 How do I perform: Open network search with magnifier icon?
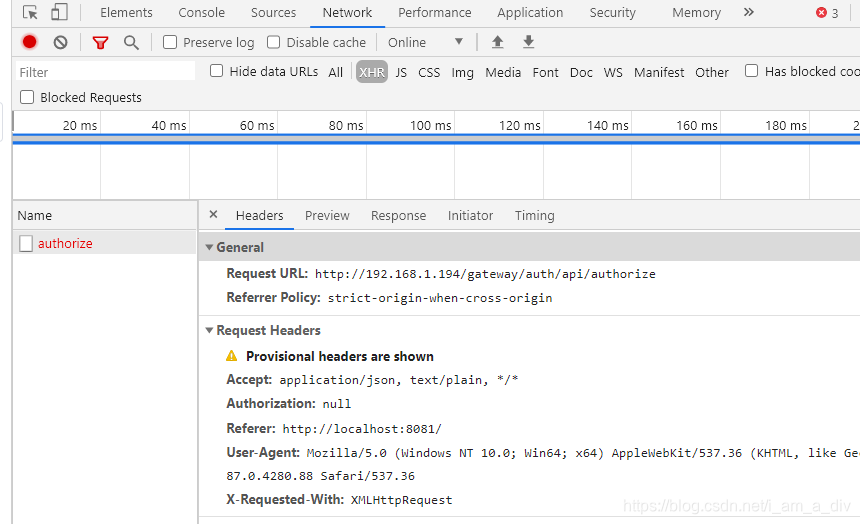tap(131, 42)
